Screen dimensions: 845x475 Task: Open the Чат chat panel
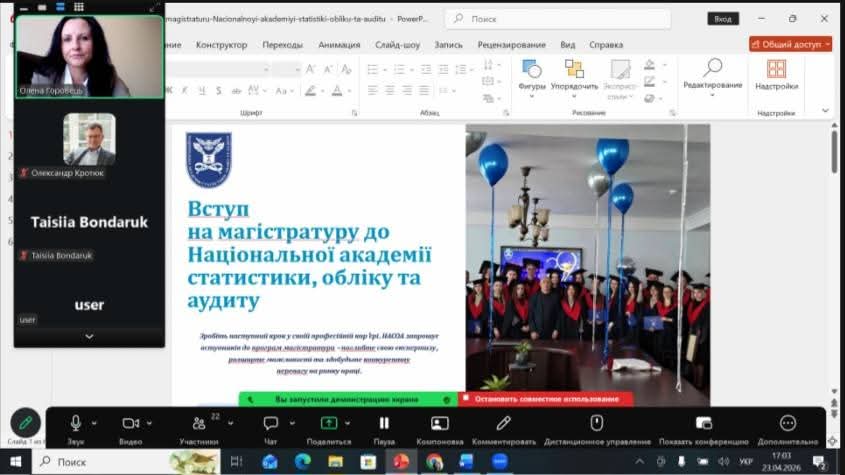click(x=270, y=423)
